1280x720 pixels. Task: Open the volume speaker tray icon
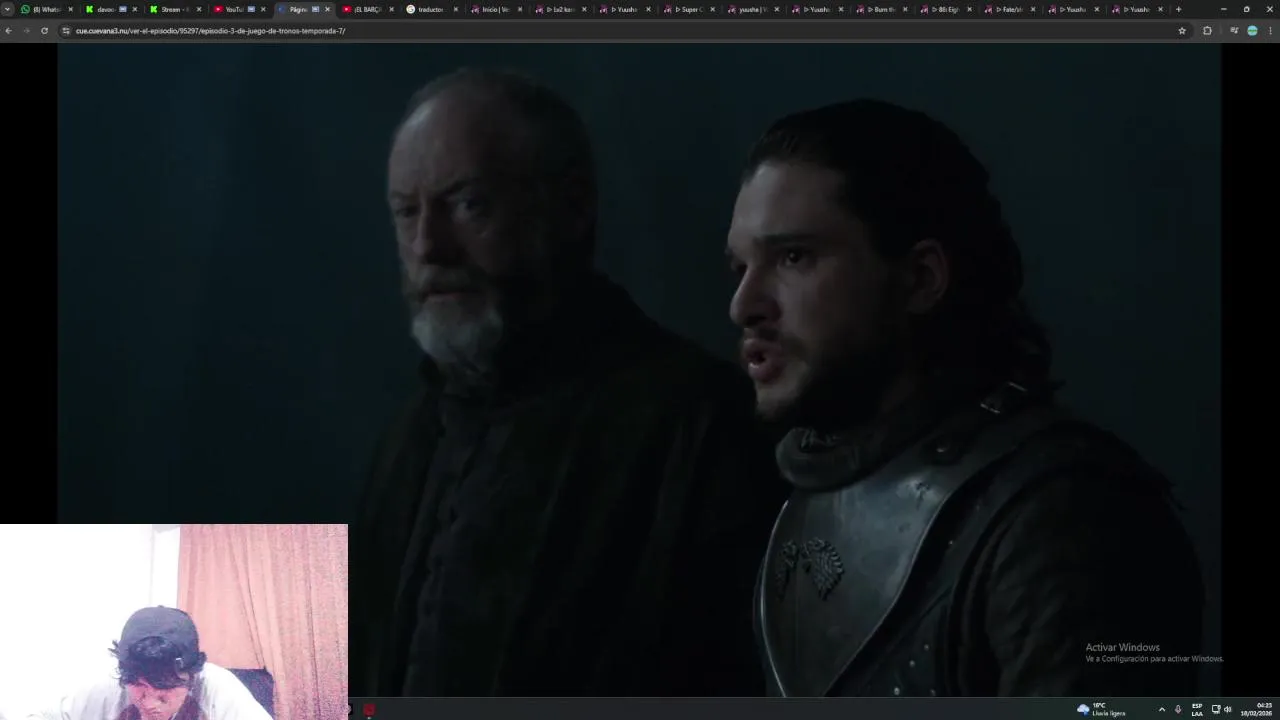[1228, 709]
